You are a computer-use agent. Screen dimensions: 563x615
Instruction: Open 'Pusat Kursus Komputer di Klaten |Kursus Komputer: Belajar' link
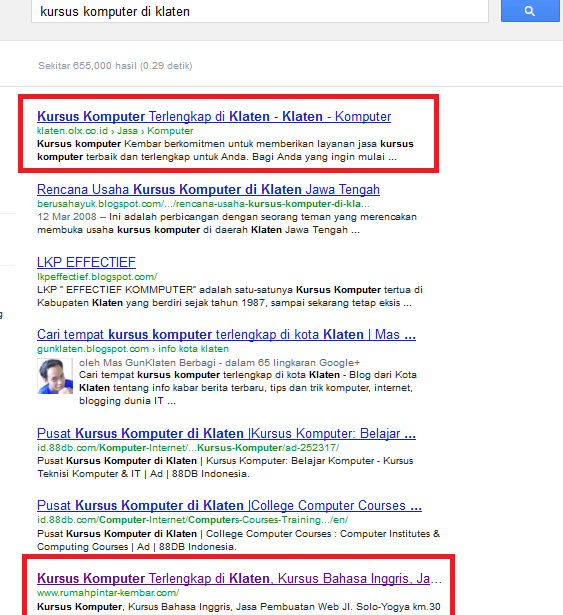[x=226, y=433]
